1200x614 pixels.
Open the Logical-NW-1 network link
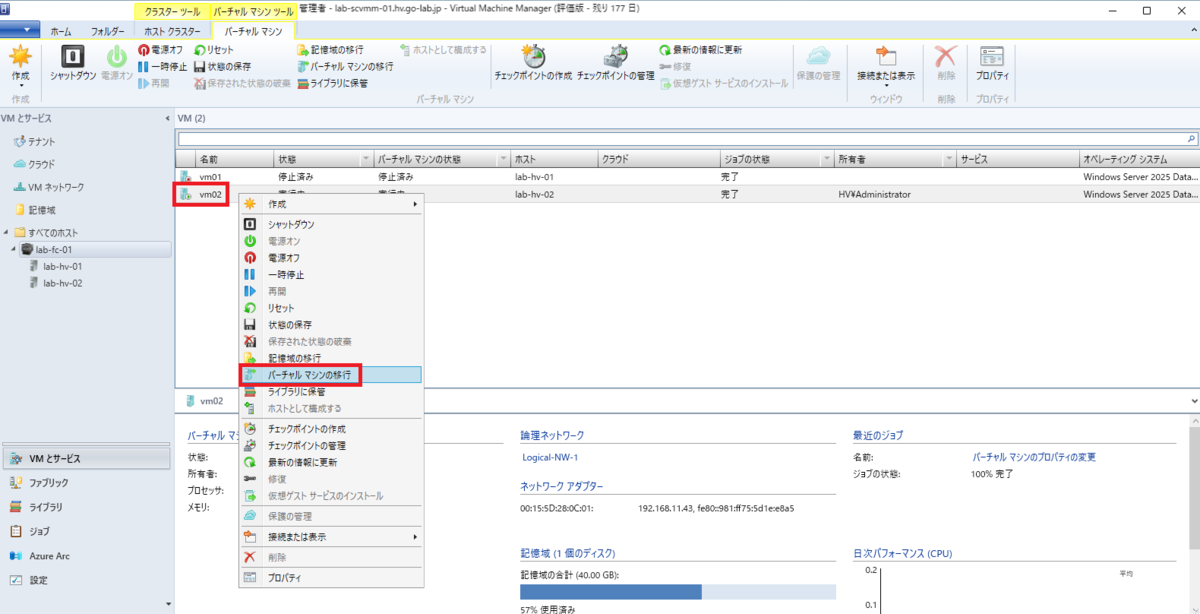(x=550, y=457)
